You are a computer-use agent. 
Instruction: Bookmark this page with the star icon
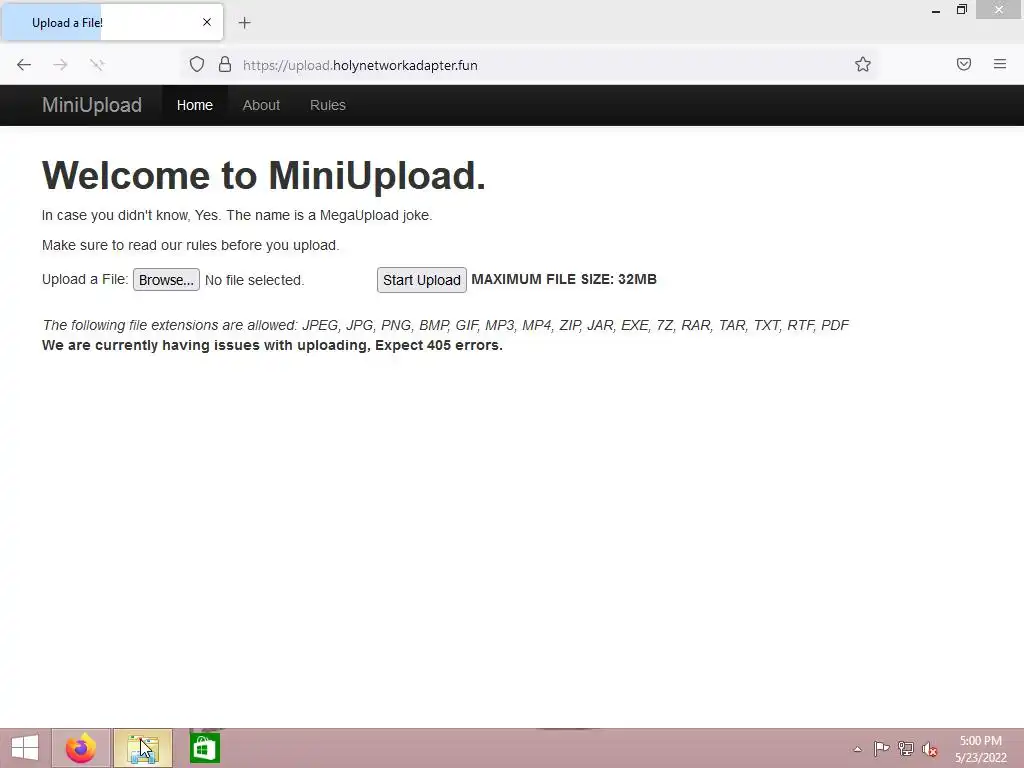(x=863, y=64)
